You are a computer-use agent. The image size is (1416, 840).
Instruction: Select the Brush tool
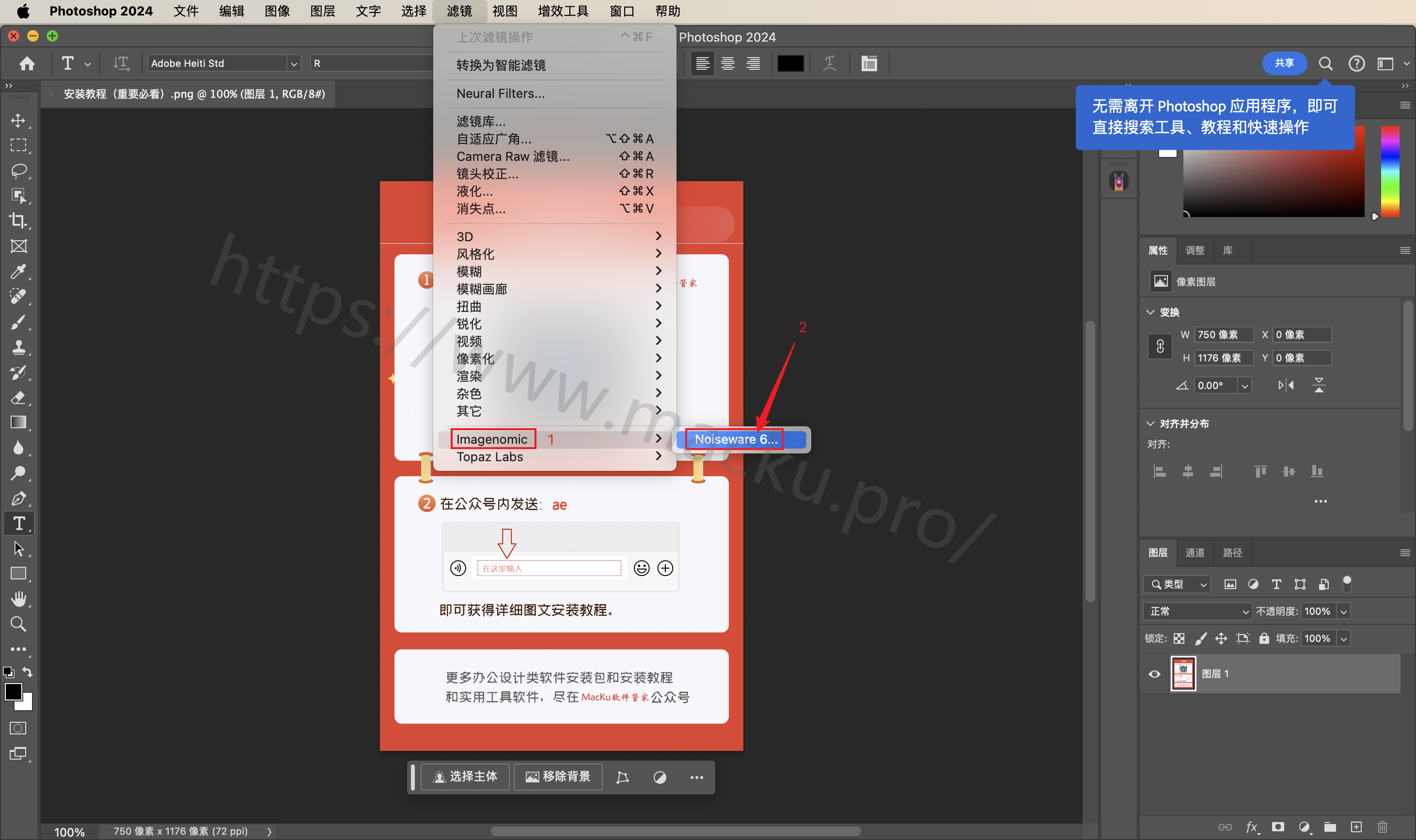(18, 322)
